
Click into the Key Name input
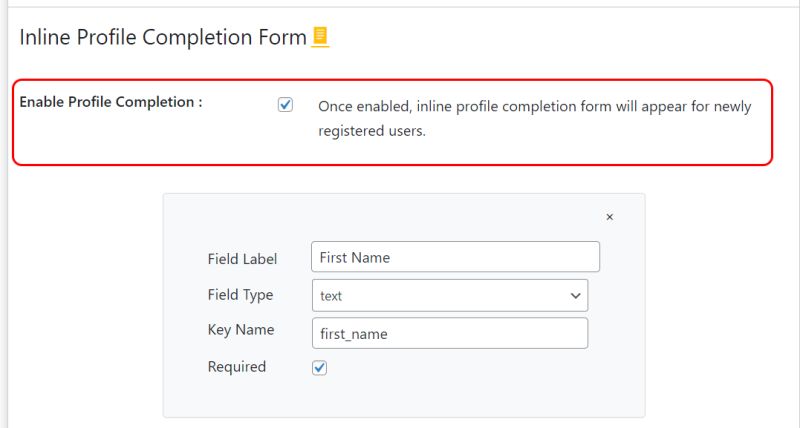[x=449, y=333]
